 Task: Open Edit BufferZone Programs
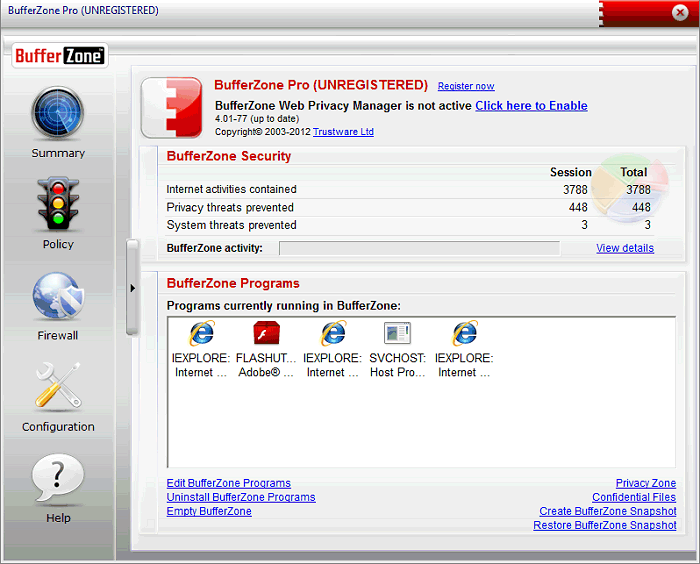(x=229, y=483)
